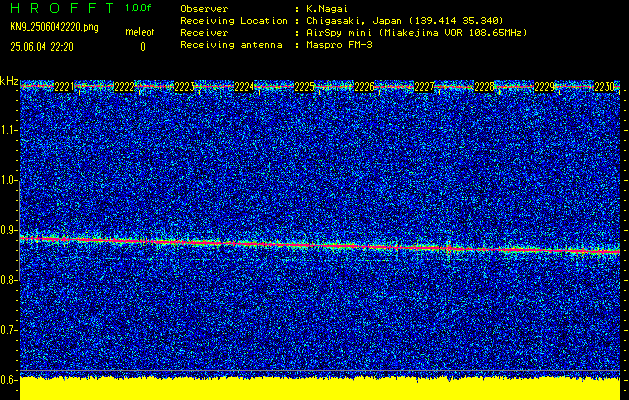
Task: Click the Receiver label
Action: coord(204,32)
